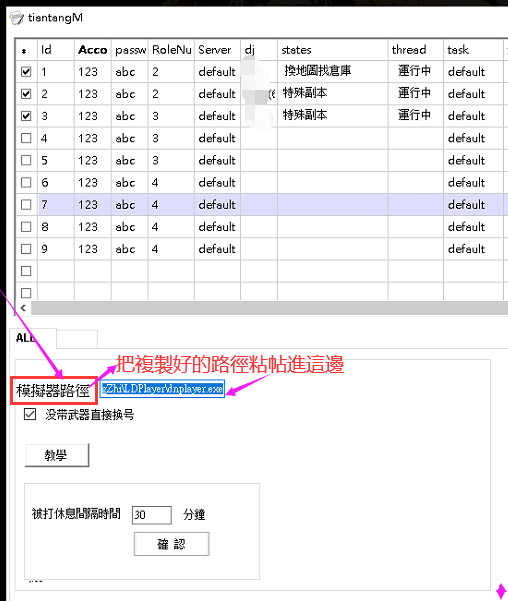Sort table by the Id column header
508x601 pixels.
click(x=56, y=50)
